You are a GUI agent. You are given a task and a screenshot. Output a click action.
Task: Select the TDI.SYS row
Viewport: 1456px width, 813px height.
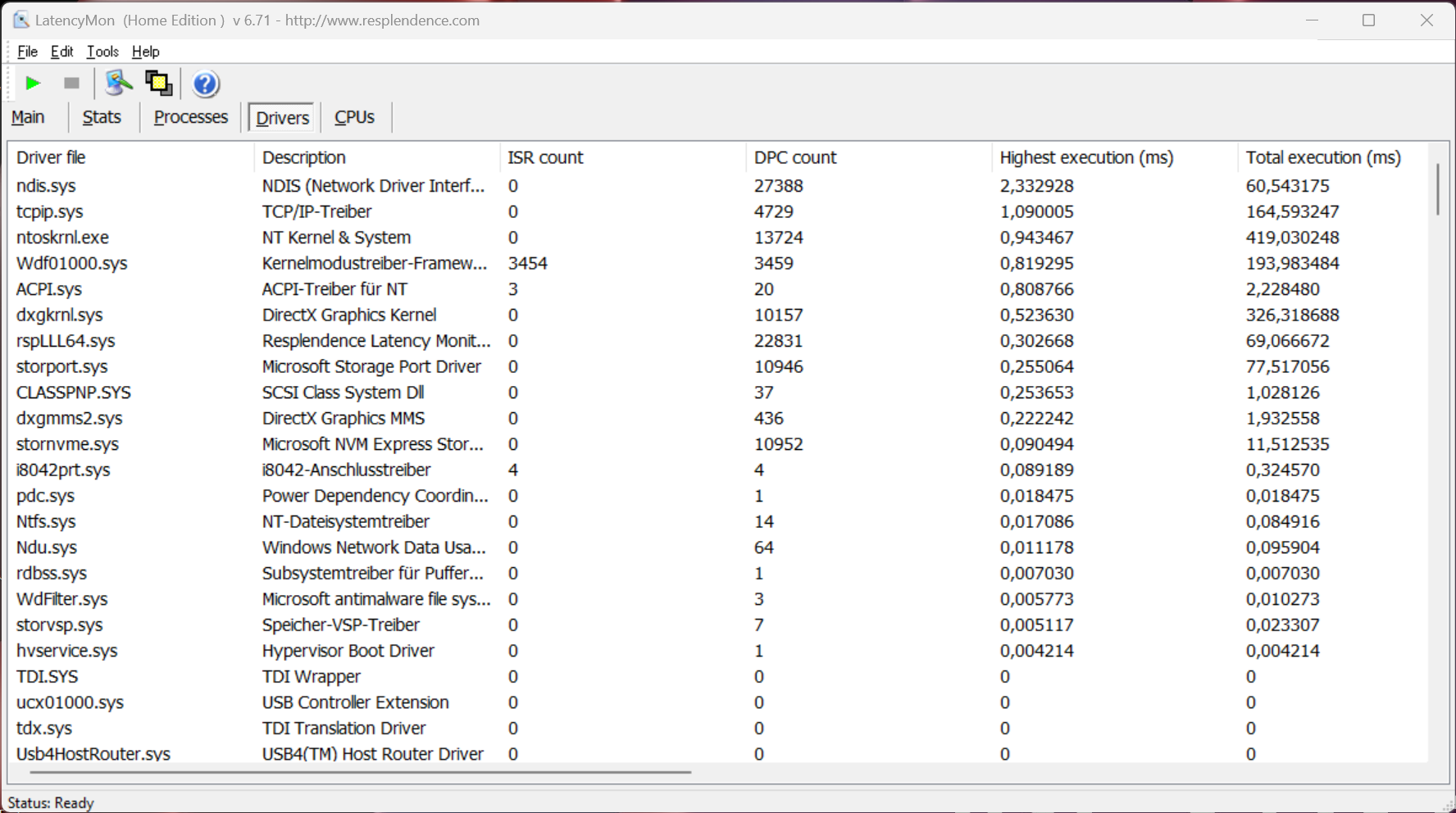tap(718, 676)
